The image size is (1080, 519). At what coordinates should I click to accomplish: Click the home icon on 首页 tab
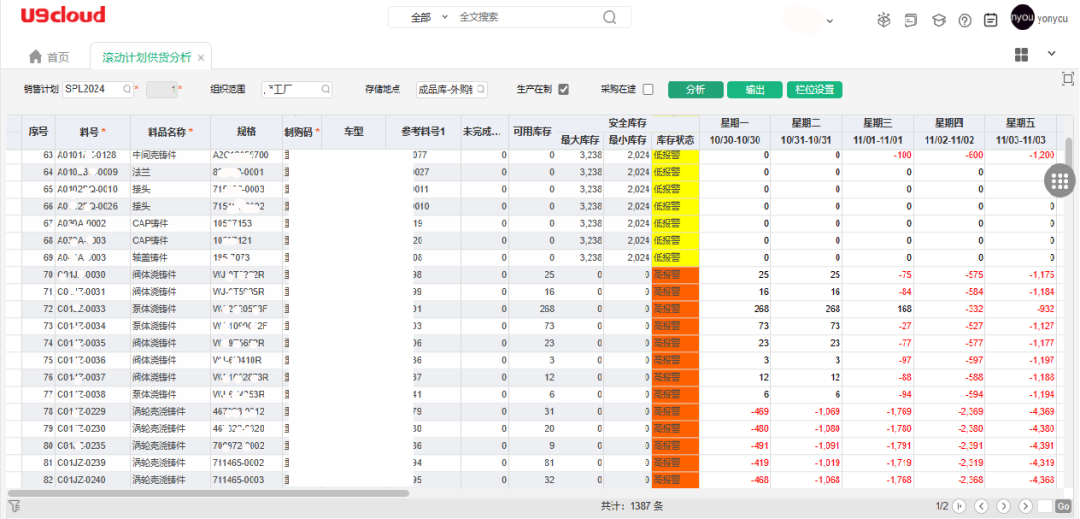(x=35, y=57)
